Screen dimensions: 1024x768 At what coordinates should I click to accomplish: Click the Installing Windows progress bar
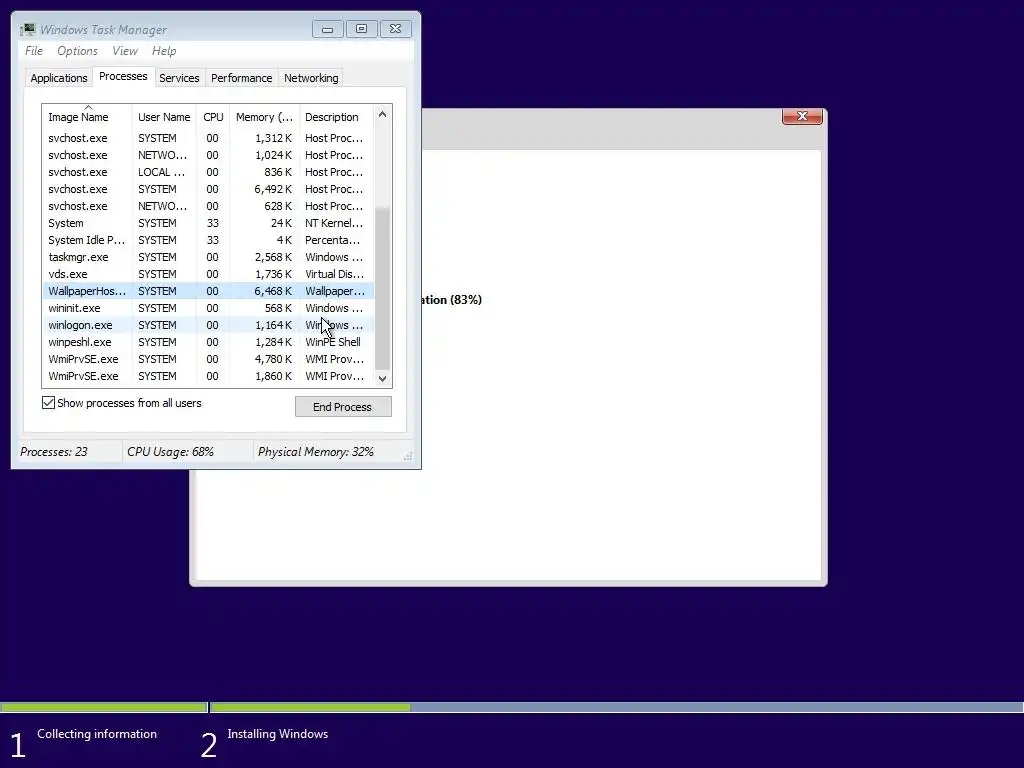(x=616, y=707)
